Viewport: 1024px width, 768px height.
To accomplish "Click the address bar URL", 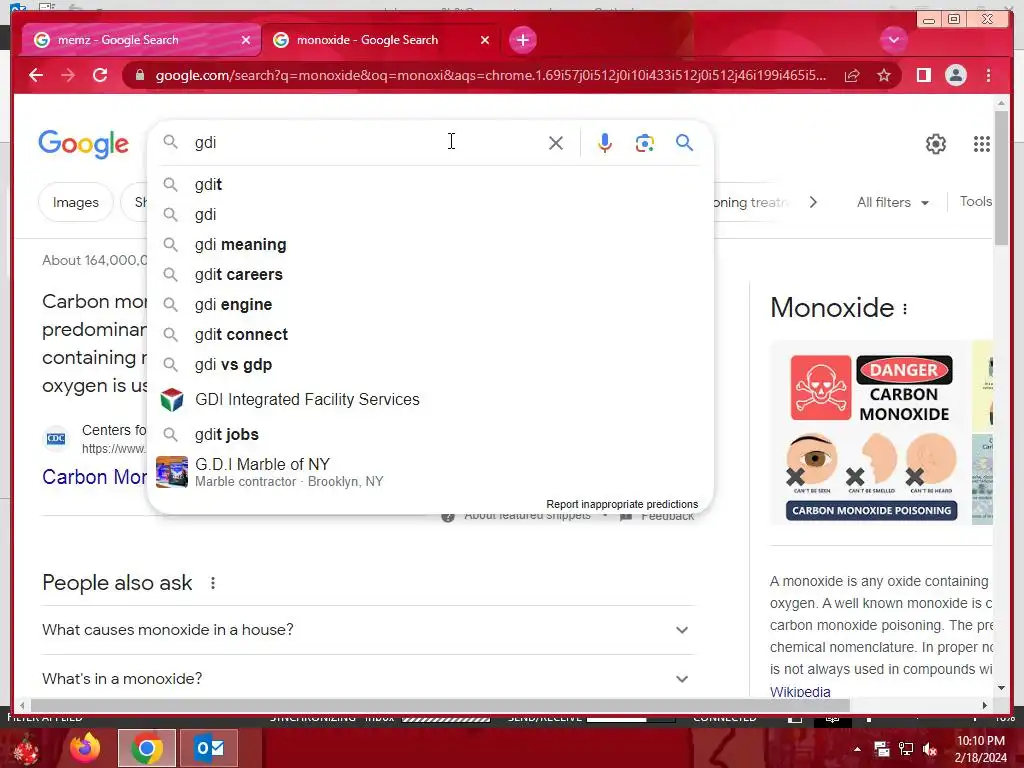I will pos(490,76).
